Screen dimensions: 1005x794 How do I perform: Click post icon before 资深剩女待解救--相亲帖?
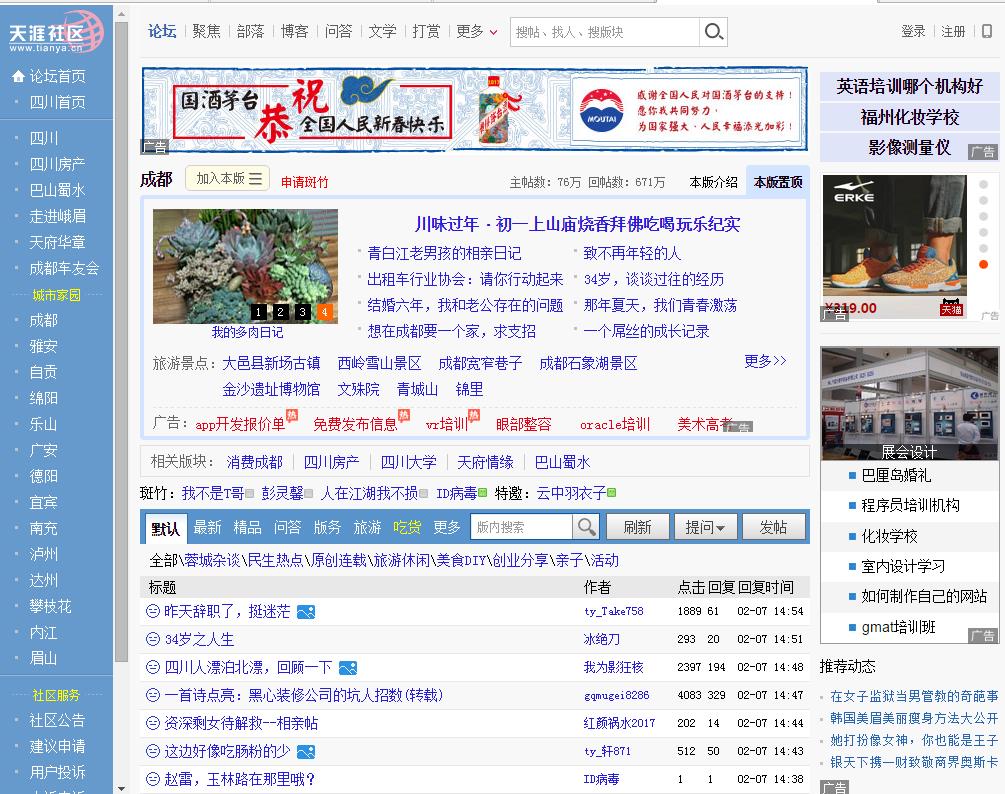[153, 723]
